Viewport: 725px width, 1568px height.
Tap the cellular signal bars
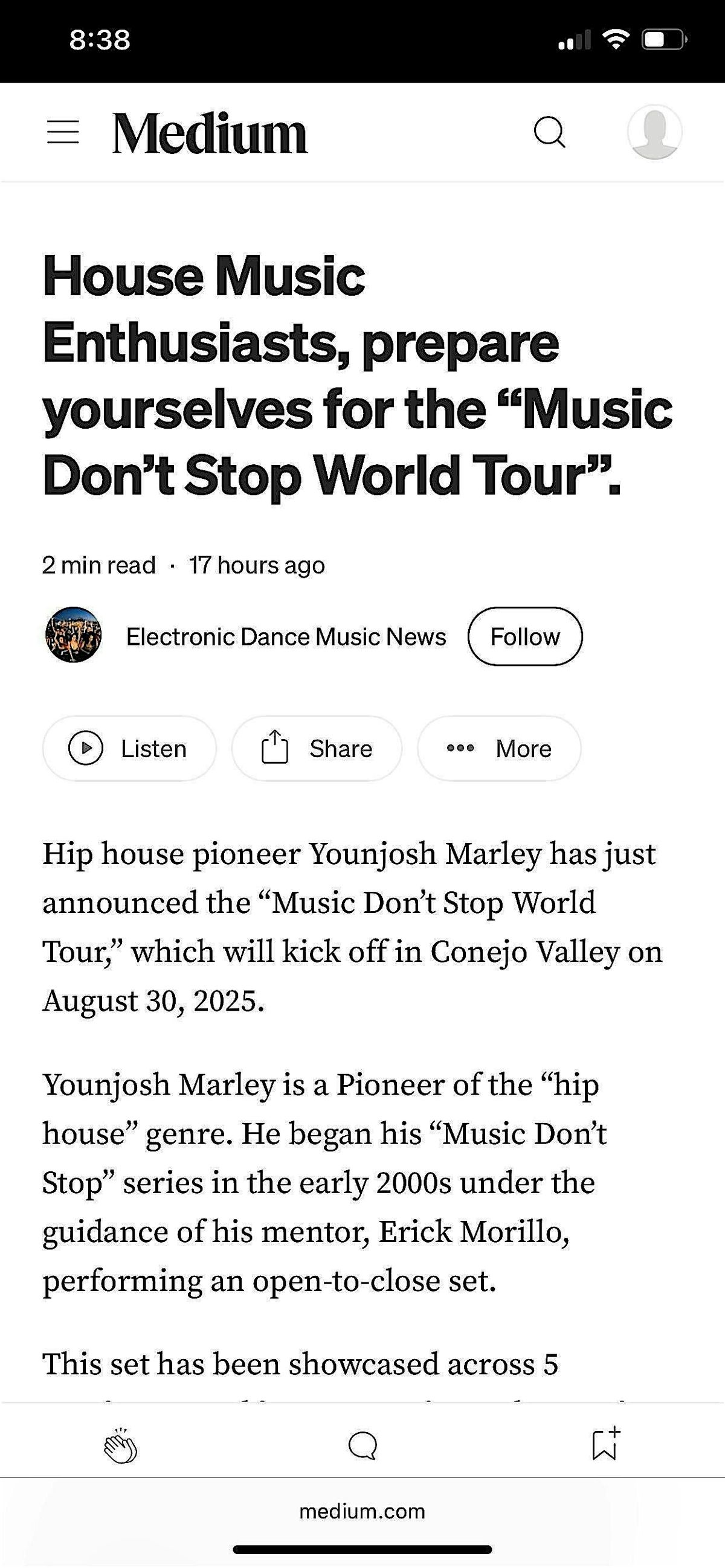pos(574,40)
